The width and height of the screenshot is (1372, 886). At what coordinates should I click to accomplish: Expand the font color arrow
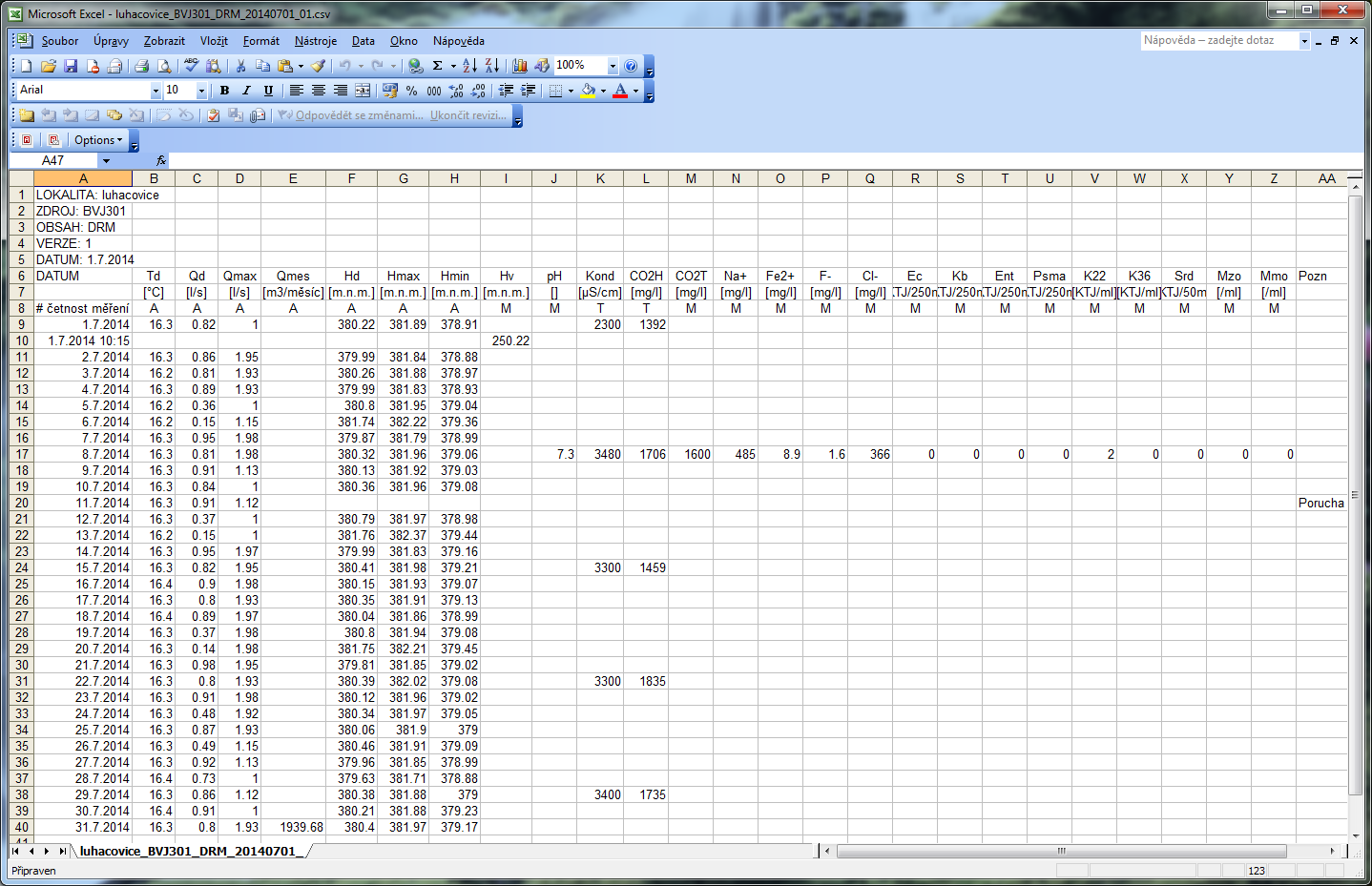pos(635,91)
